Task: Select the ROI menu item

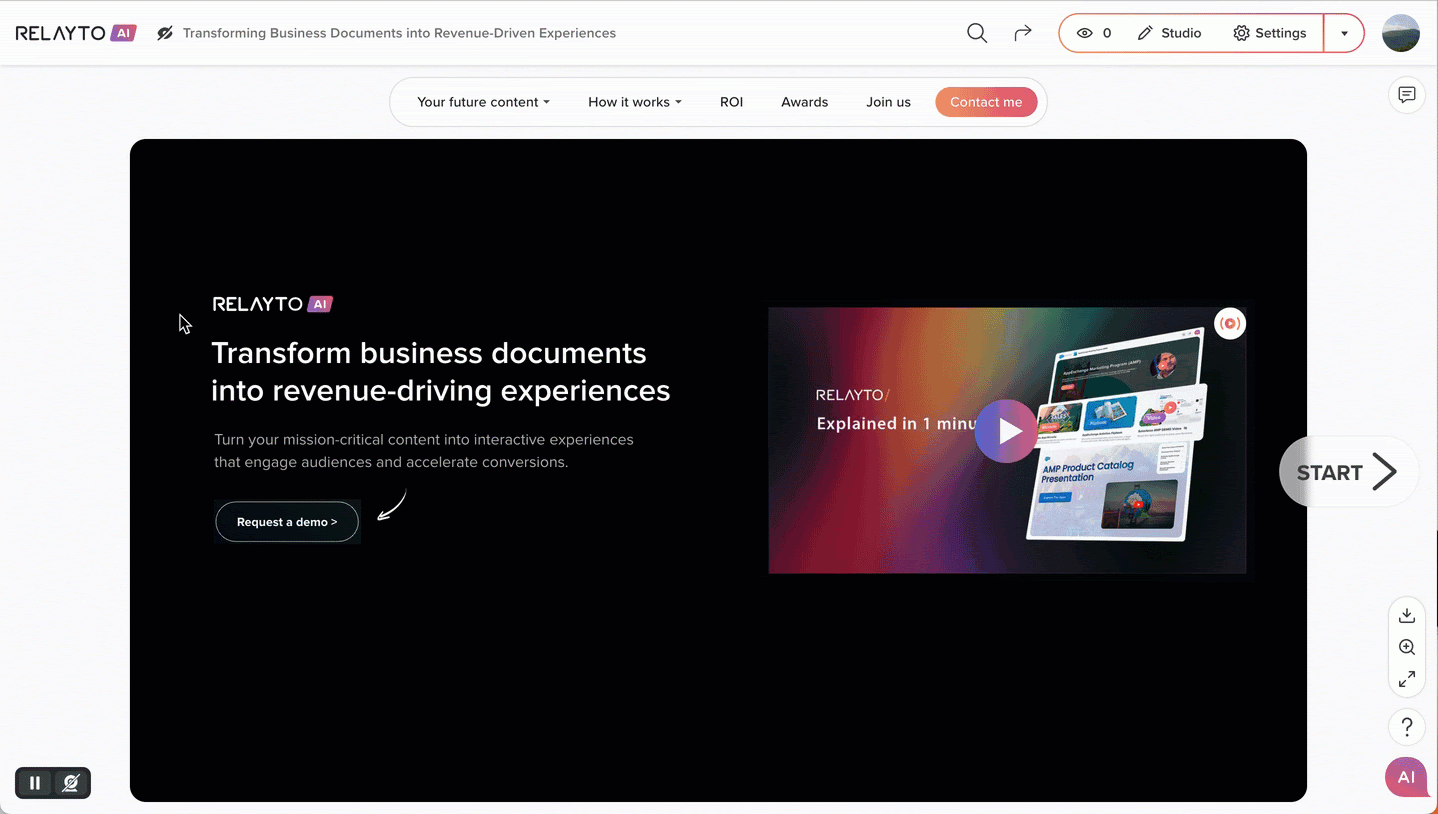Action: 731,102
